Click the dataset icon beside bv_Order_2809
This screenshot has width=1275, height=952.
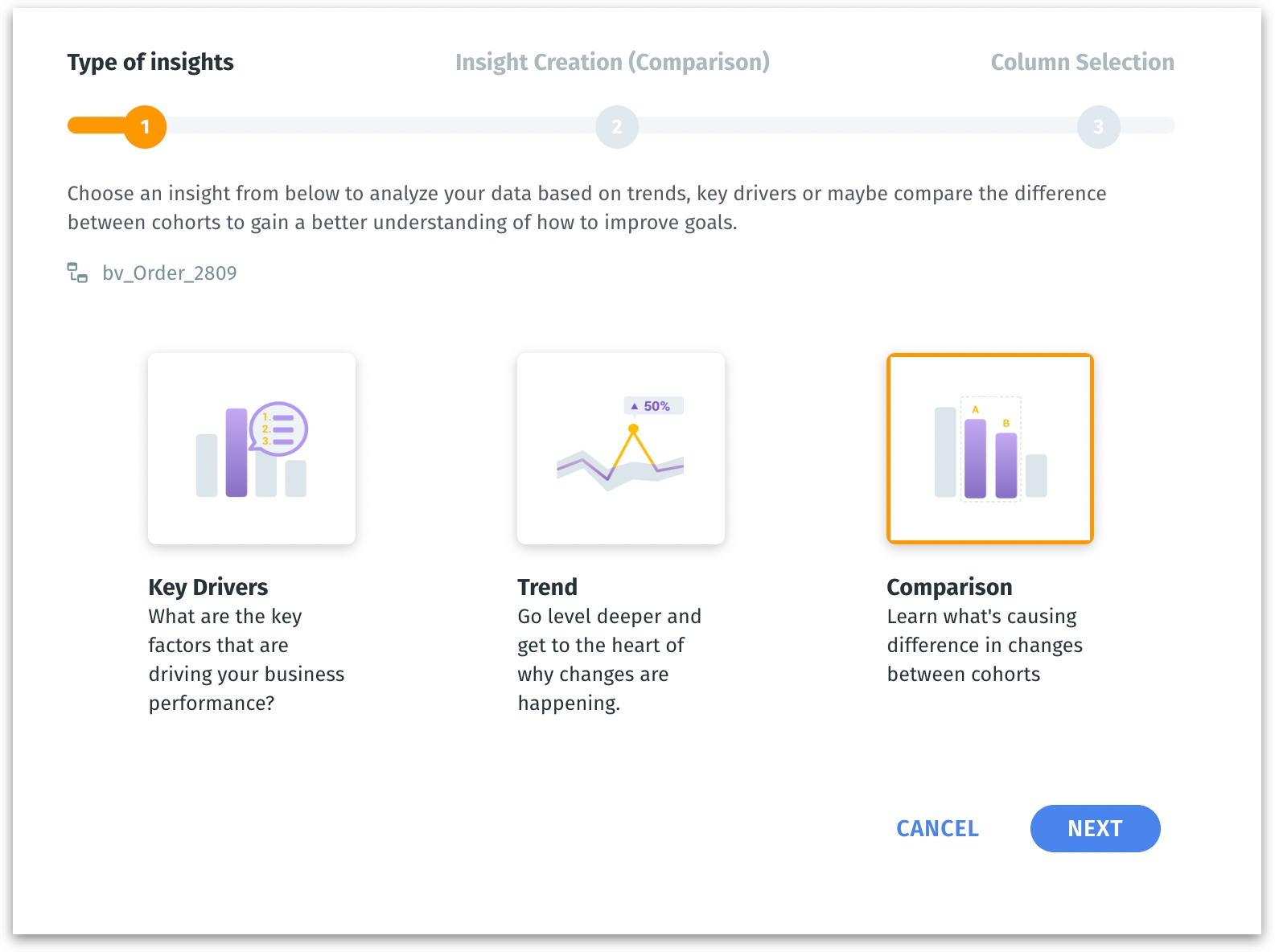click(x=77, y=273)
